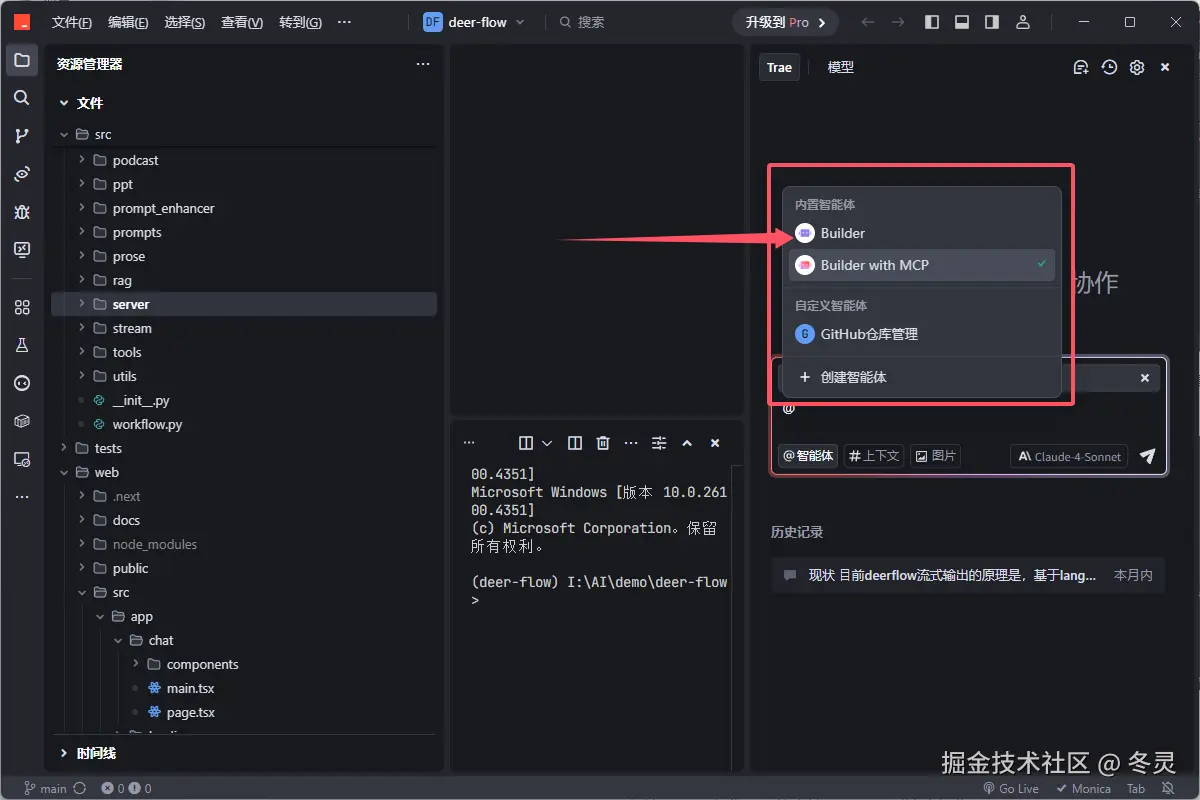The width and height of the screenshot is (1200, 800).
Task: Open the Search view in activity bar
Action: 21,98
